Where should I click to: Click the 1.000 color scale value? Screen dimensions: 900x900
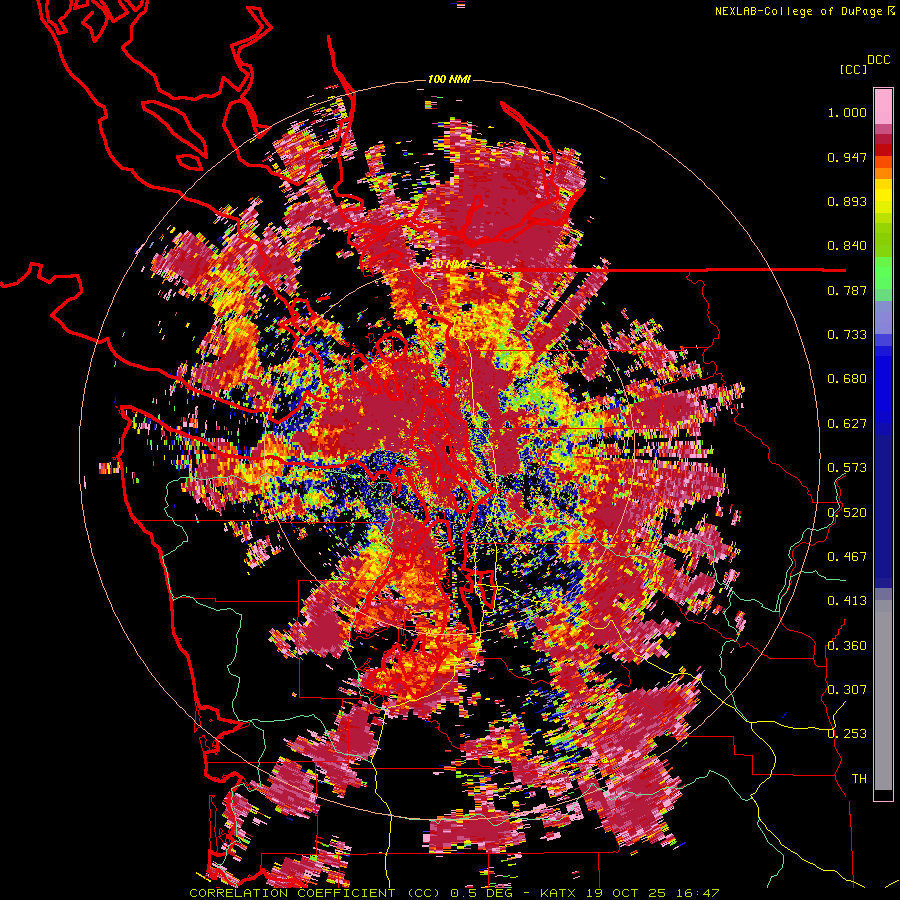tap(847, 112)
